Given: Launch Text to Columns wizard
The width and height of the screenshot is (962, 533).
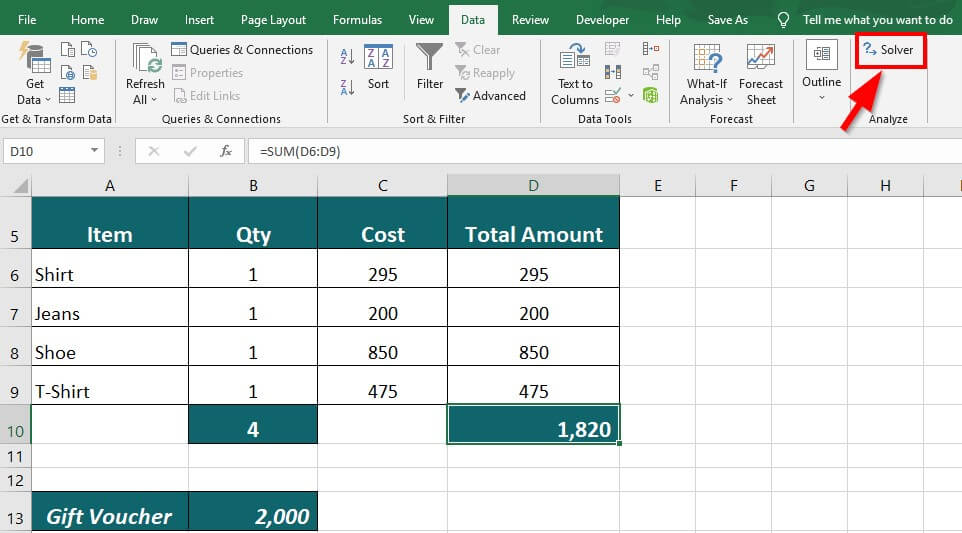Looking at the screenshot, I should click(575, 74).
